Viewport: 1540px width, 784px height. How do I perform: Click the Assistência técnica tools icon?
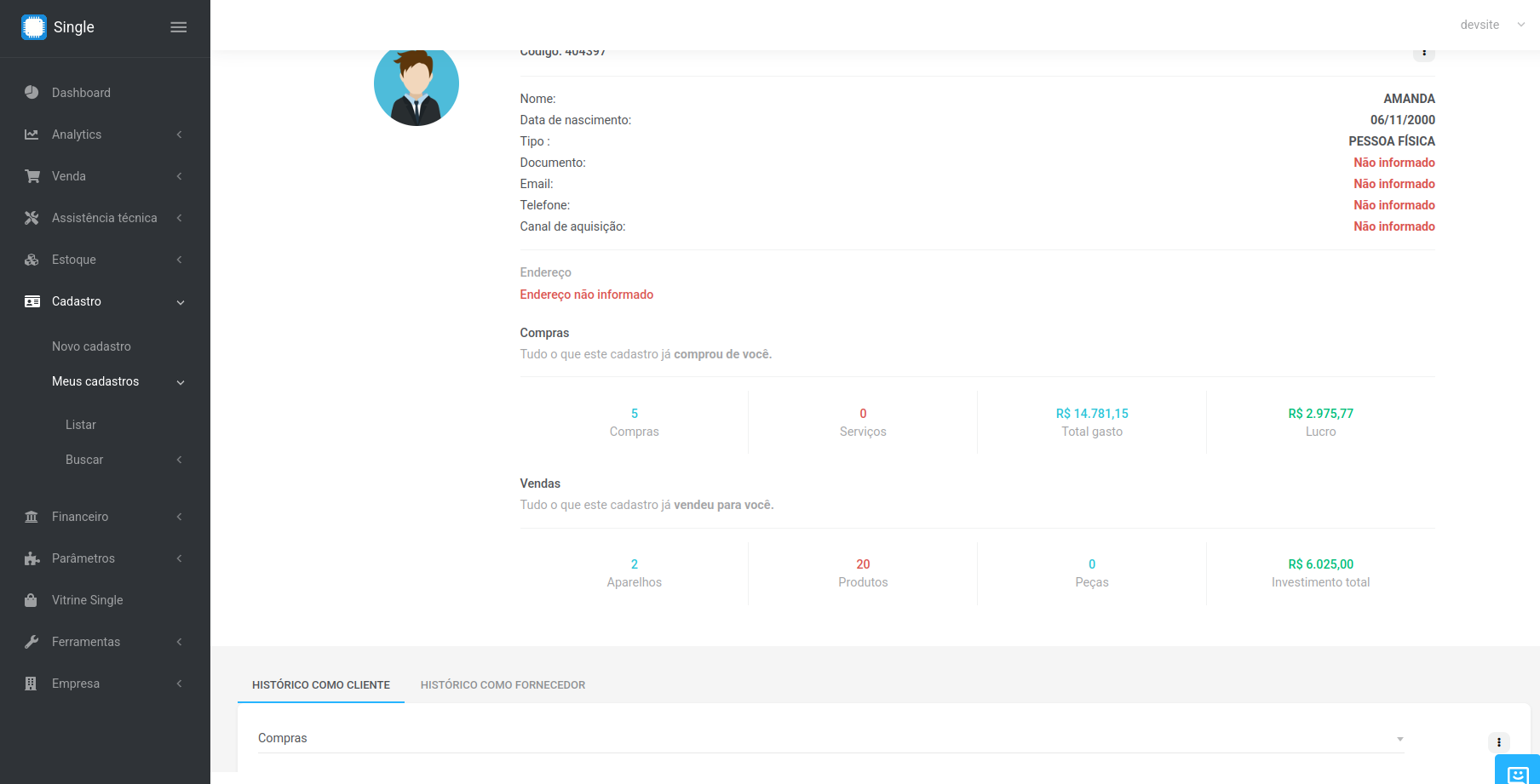click(x=32, y=218)
